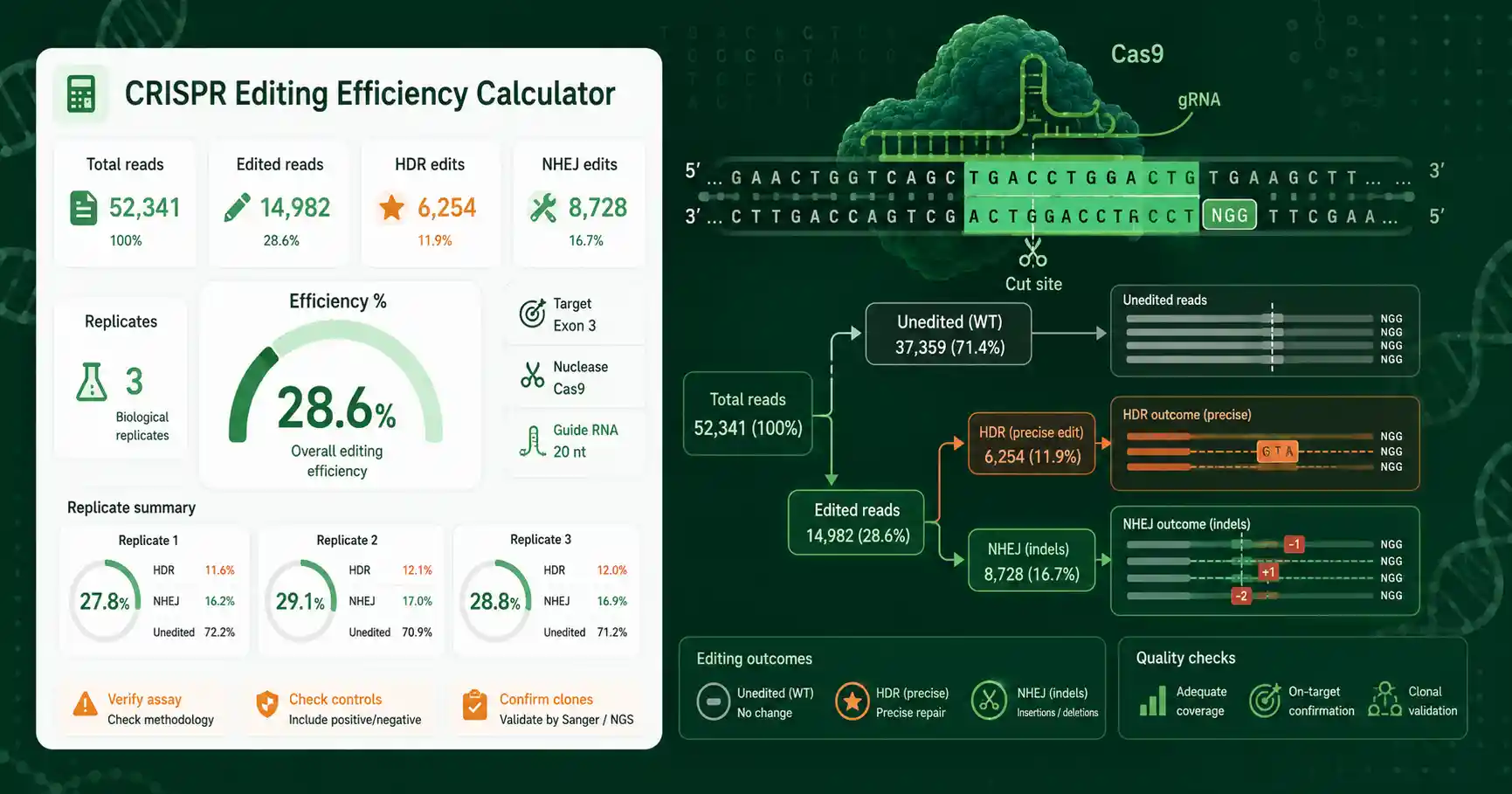The height and width of the screenshot is (794, 1512).
Task: Click the NGG PAM box on the DNA strand
Action: pos(1229,215)
